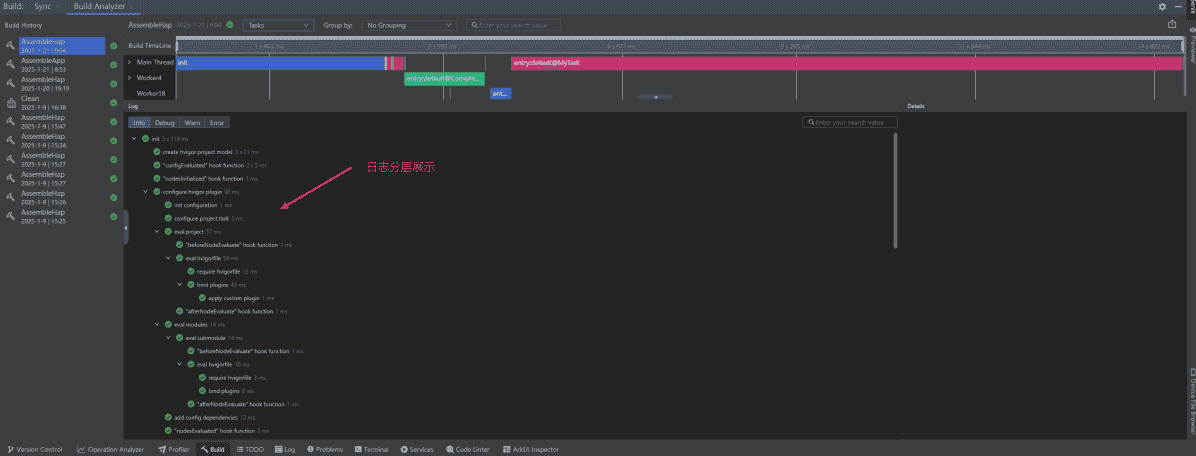Click the Build Analyzer settings gear icon

[x=1162, y=6]
